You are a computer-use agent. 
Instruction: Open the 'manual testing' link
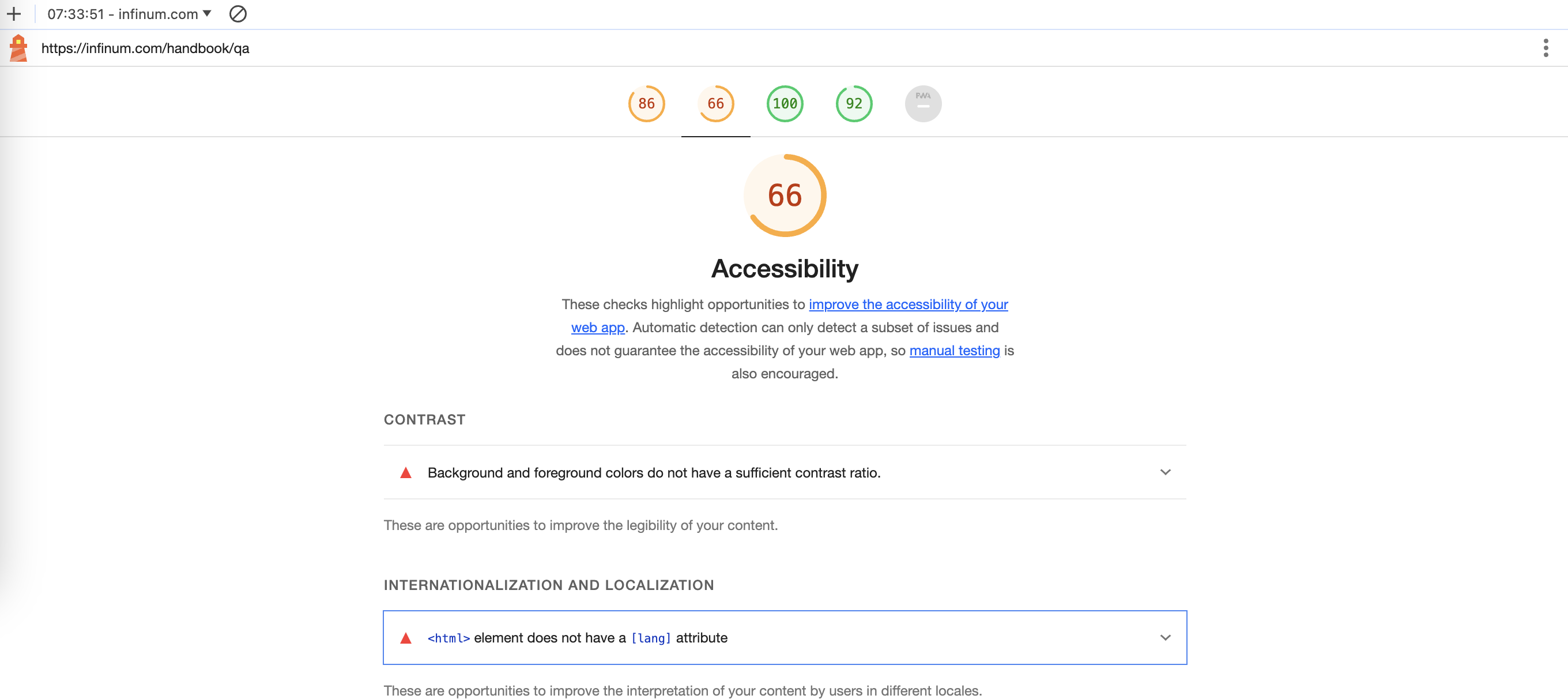[x=955, y=351]
